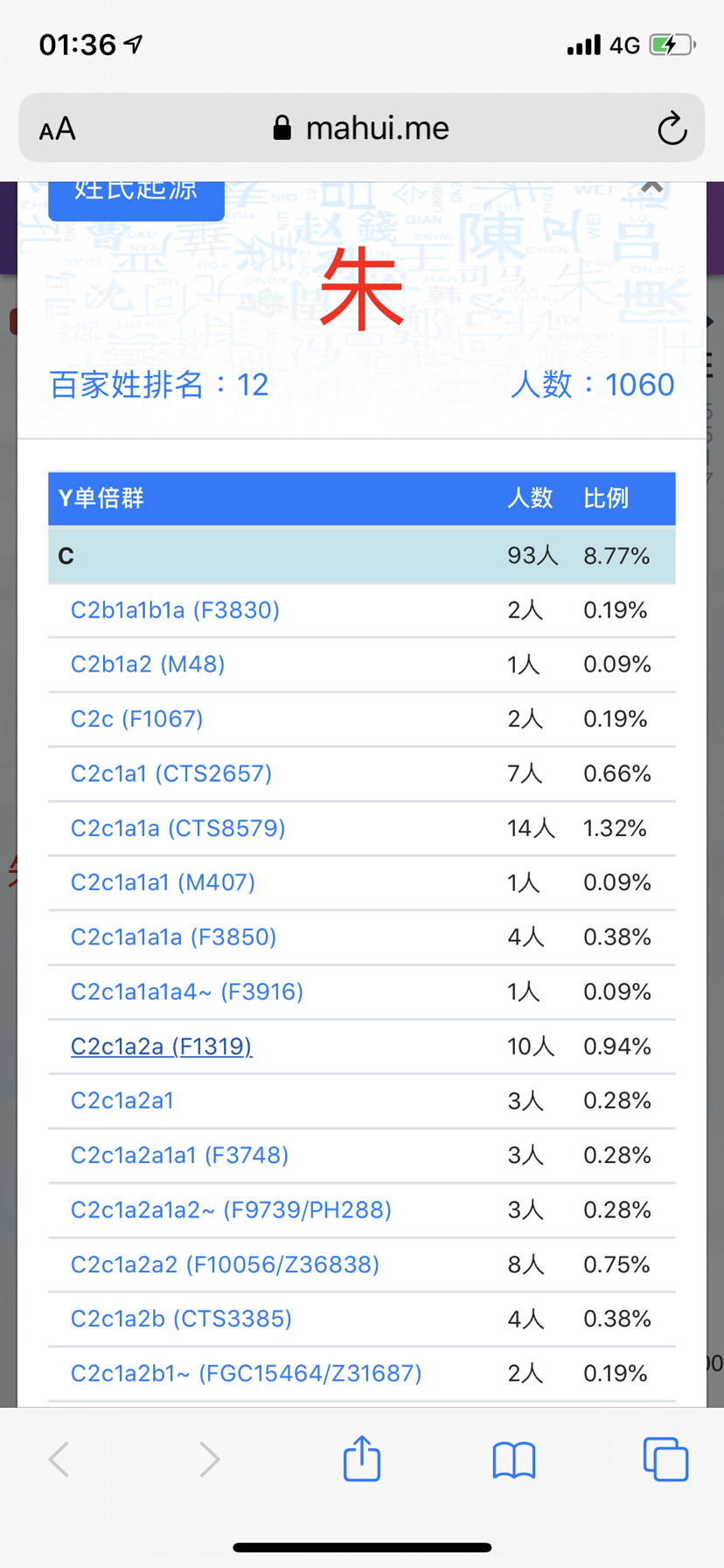Image resolution: width=724 pixels, height=1568 pixels.
Task: Open haplogroup C2b1a1b1a (F3830)
Action: (175, 610)
